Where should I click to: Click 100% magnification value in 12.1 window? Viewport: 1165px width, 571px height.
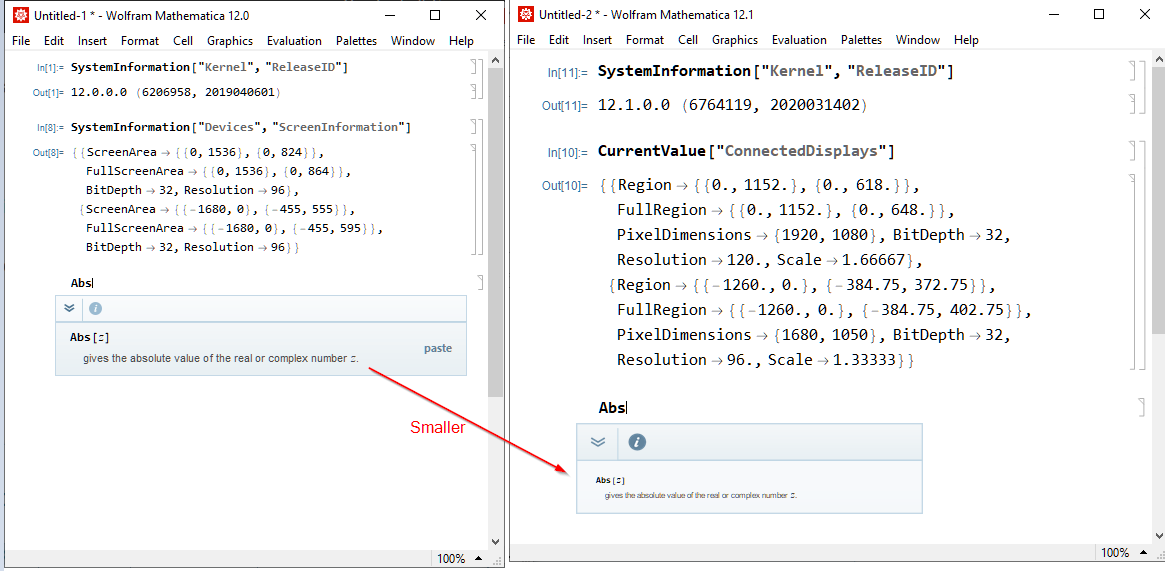1116,552
